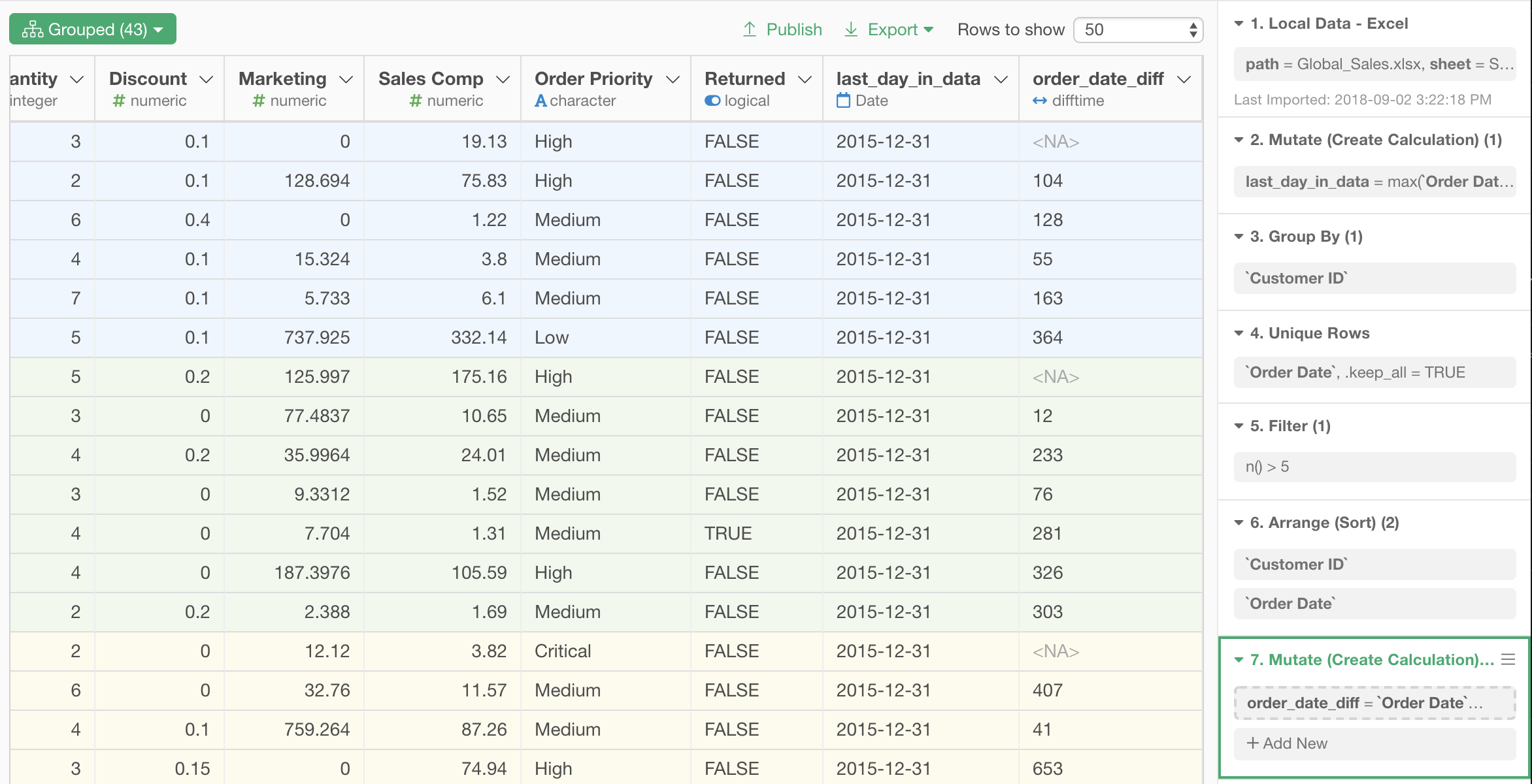Screen dimensions: 1532x784
Task: Select the Order Priority column header
Action: pyautogui.click(x=606, y=88)
